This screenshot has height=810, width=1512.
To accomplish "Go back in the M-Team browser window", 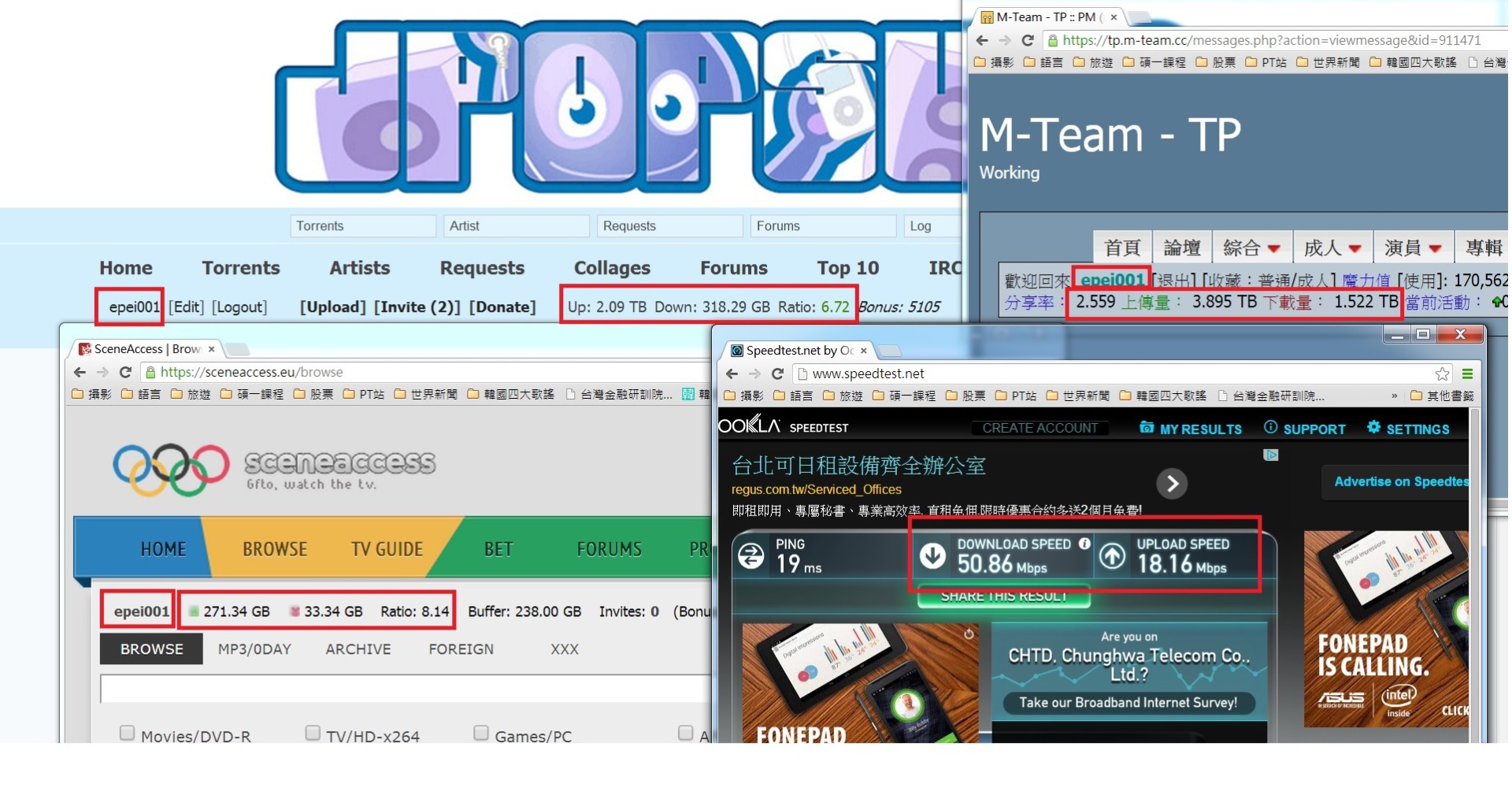I will click(982, 40).
